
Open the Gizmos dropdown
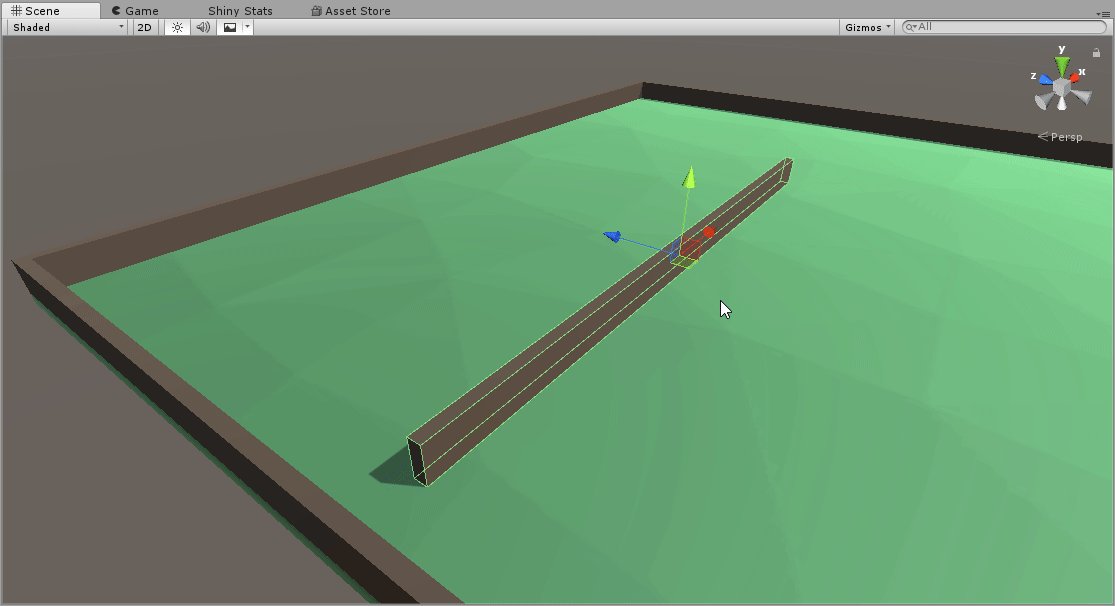pos(864,27)
